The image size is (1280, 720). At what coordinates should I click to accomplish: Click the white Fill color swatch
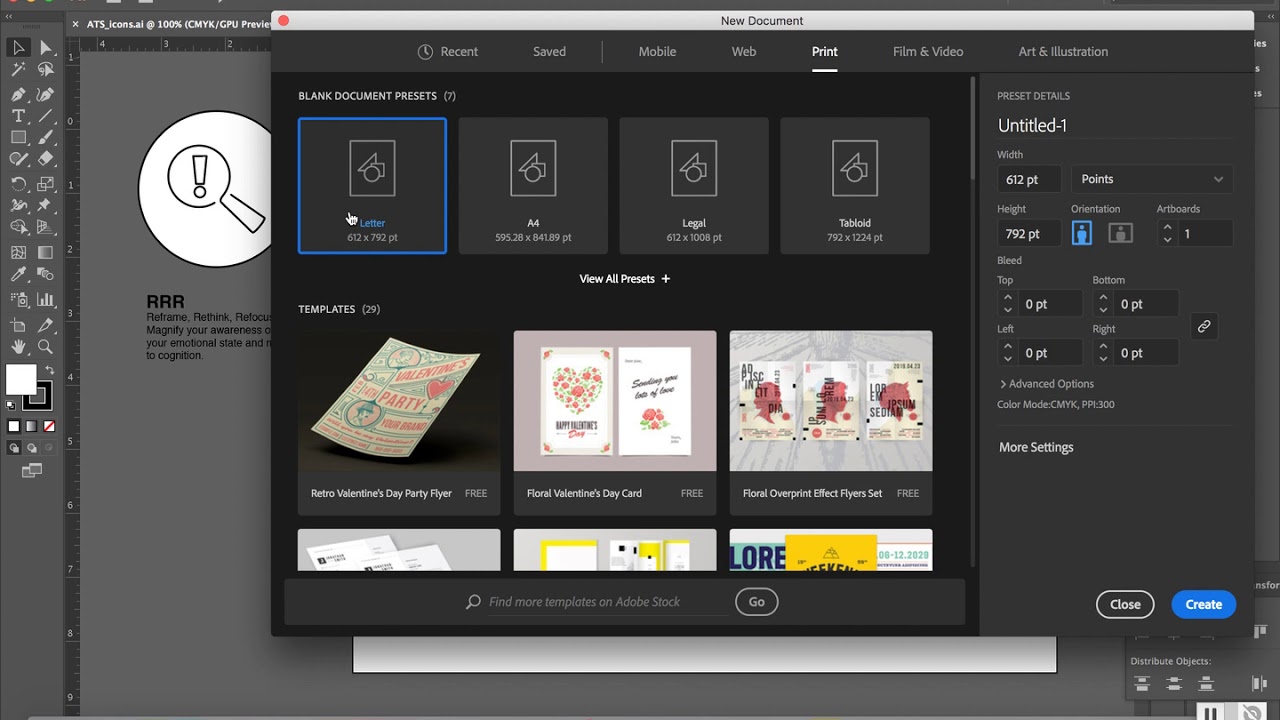[20, 380]
